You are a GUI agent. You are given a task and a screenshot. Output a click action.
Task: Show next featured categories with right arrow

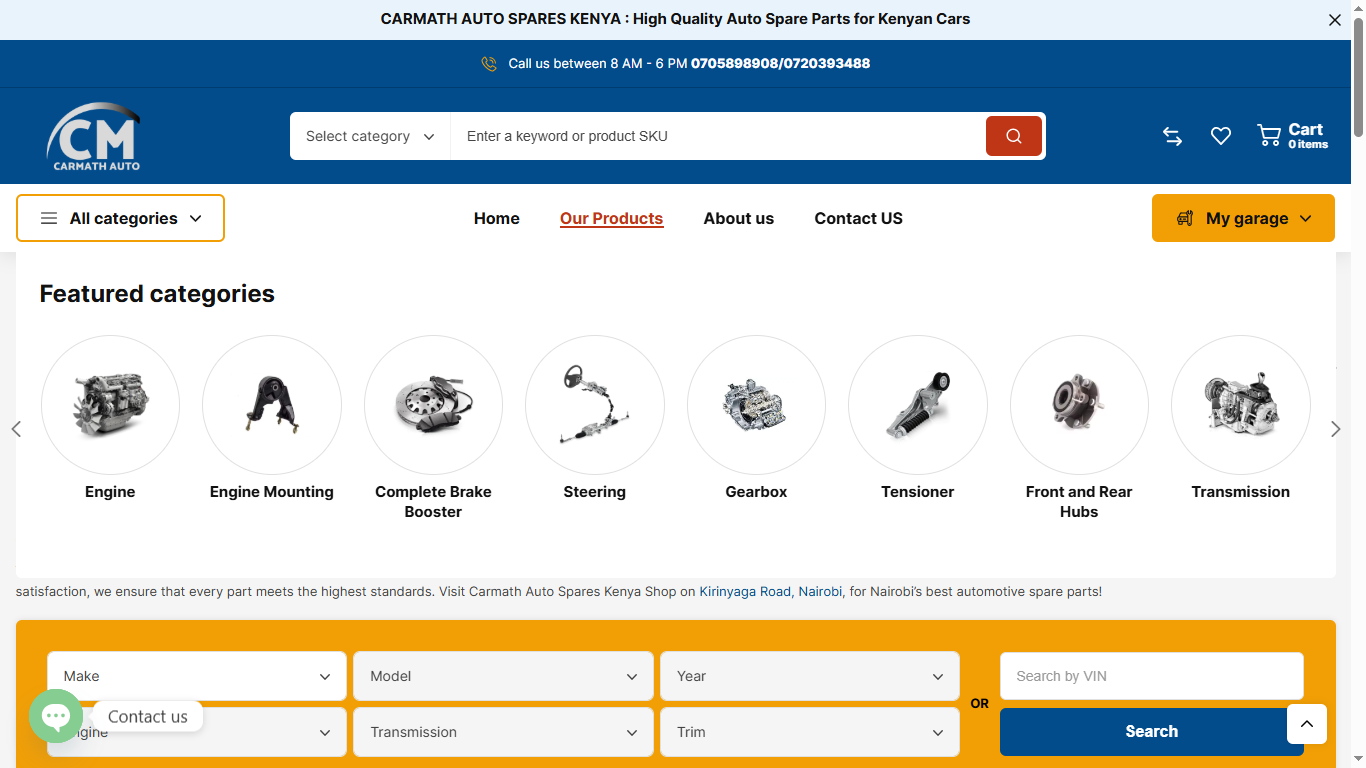tap(1335, 429)
